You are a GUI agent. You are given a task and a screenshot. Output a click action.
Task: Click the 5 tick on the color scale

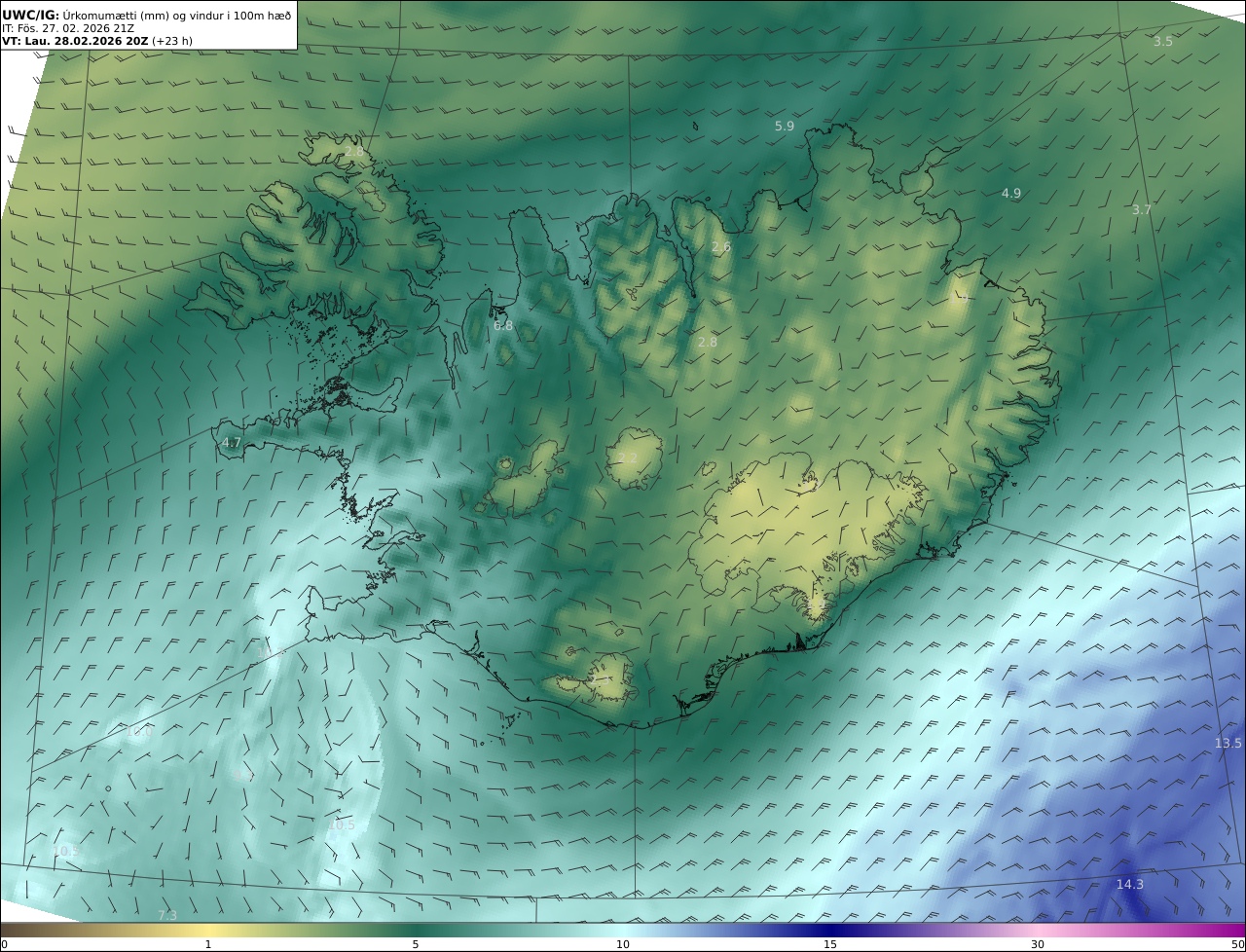(x=416, y=944)
